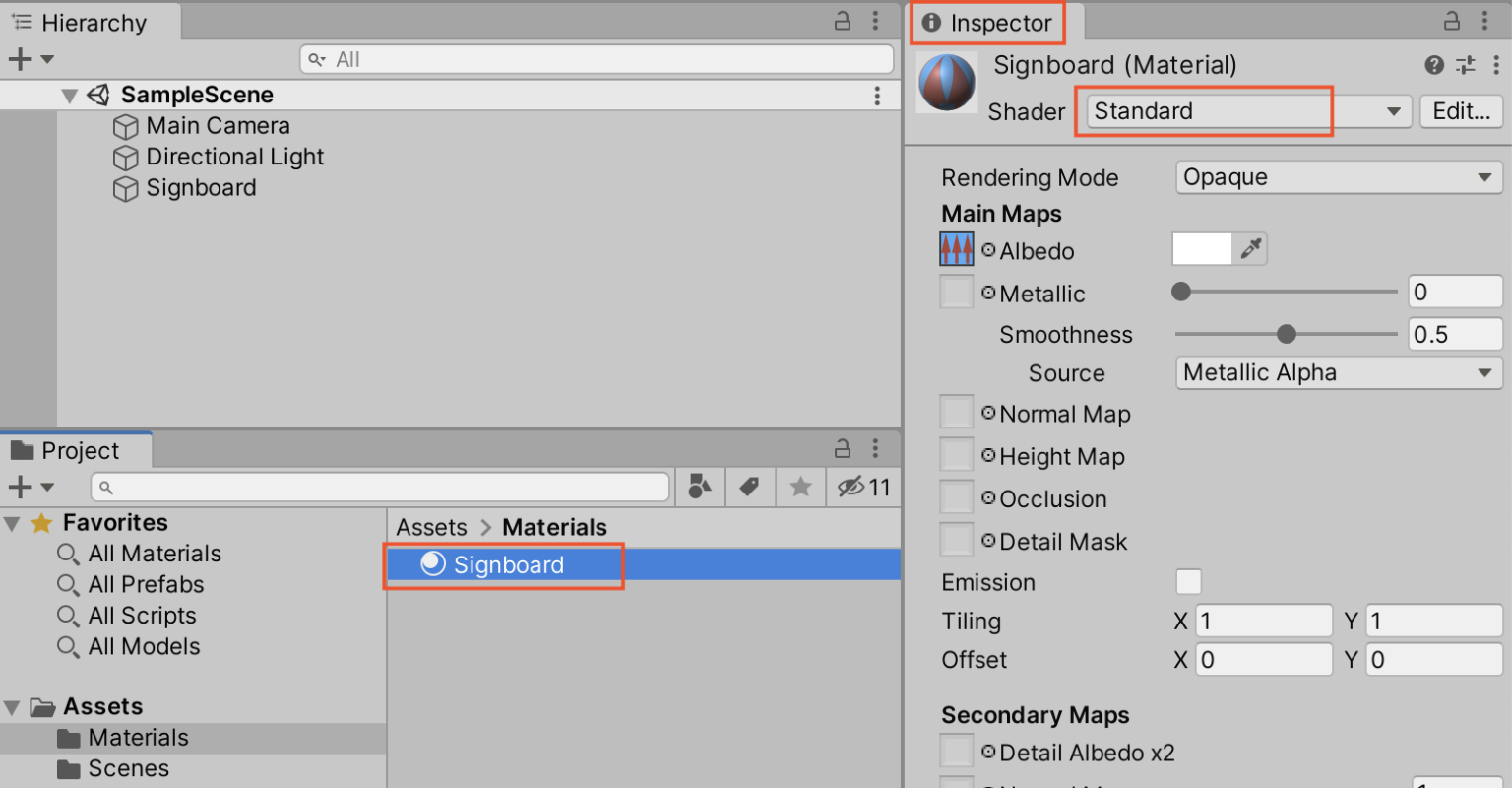Check the Emission checkbox
Image resolution: width=1512 pixels, height=788 pixels.
[x=1189, y=582]
